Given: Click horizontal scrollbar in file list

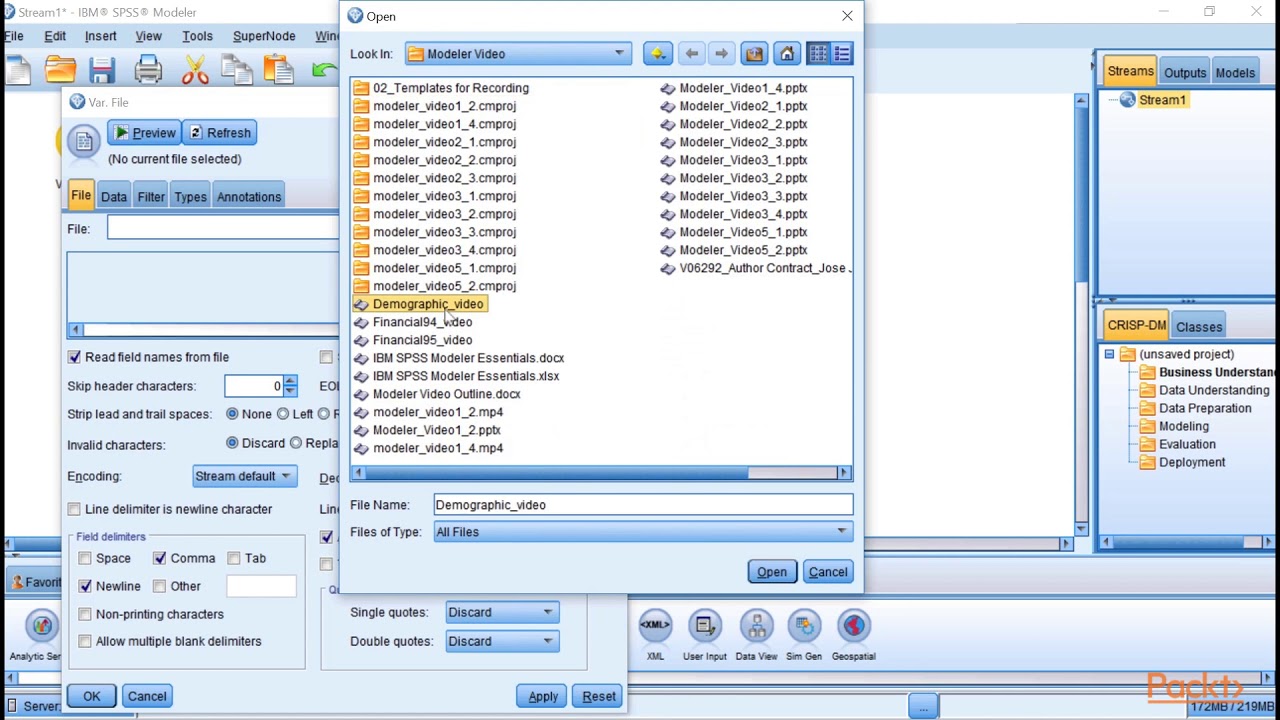Looking at the screenshot, I should [600, 473].
